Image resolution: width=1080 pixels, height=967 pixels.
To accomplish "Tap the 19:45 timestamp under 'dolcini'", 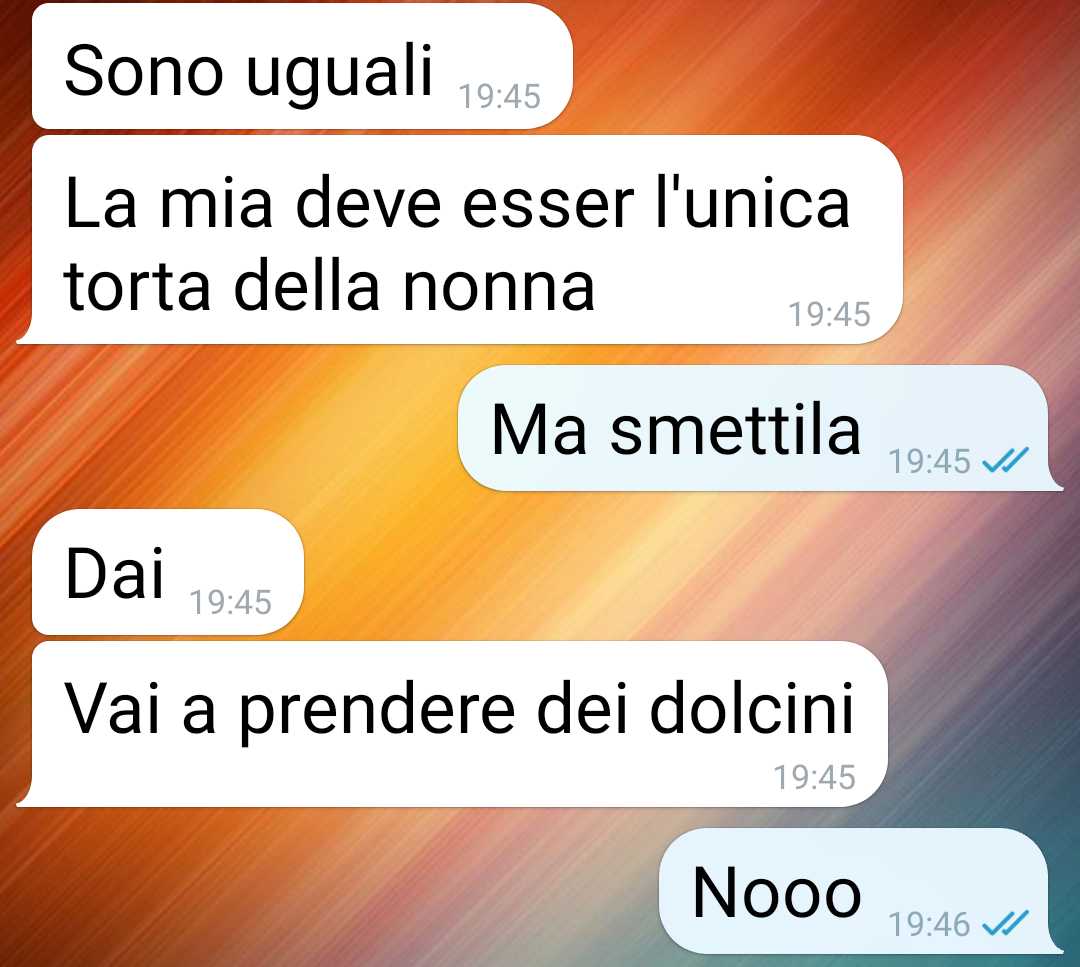I will pos(814,777).
